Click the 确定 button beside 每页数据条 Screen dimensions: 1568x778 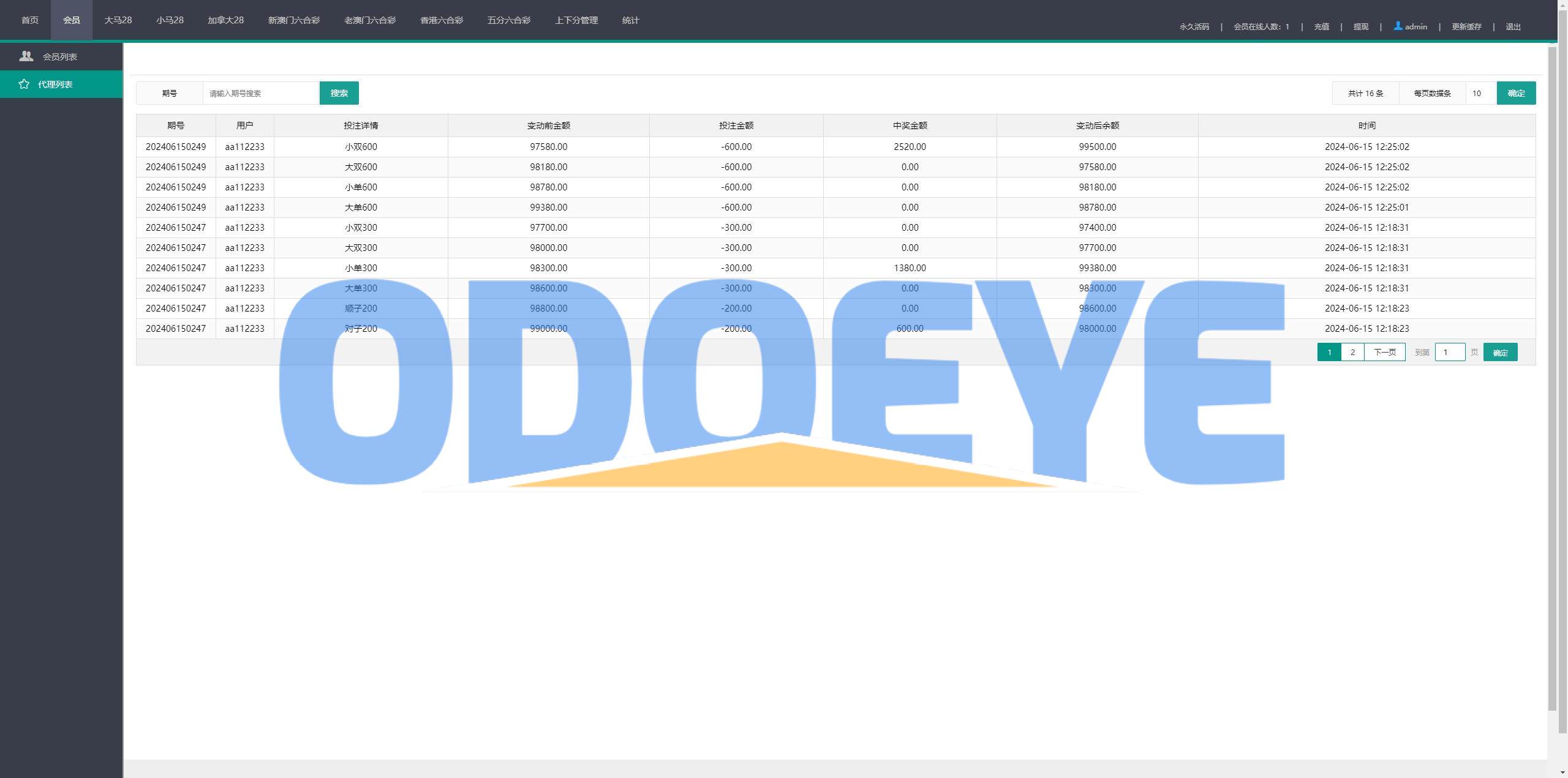tap(1517, 93)
